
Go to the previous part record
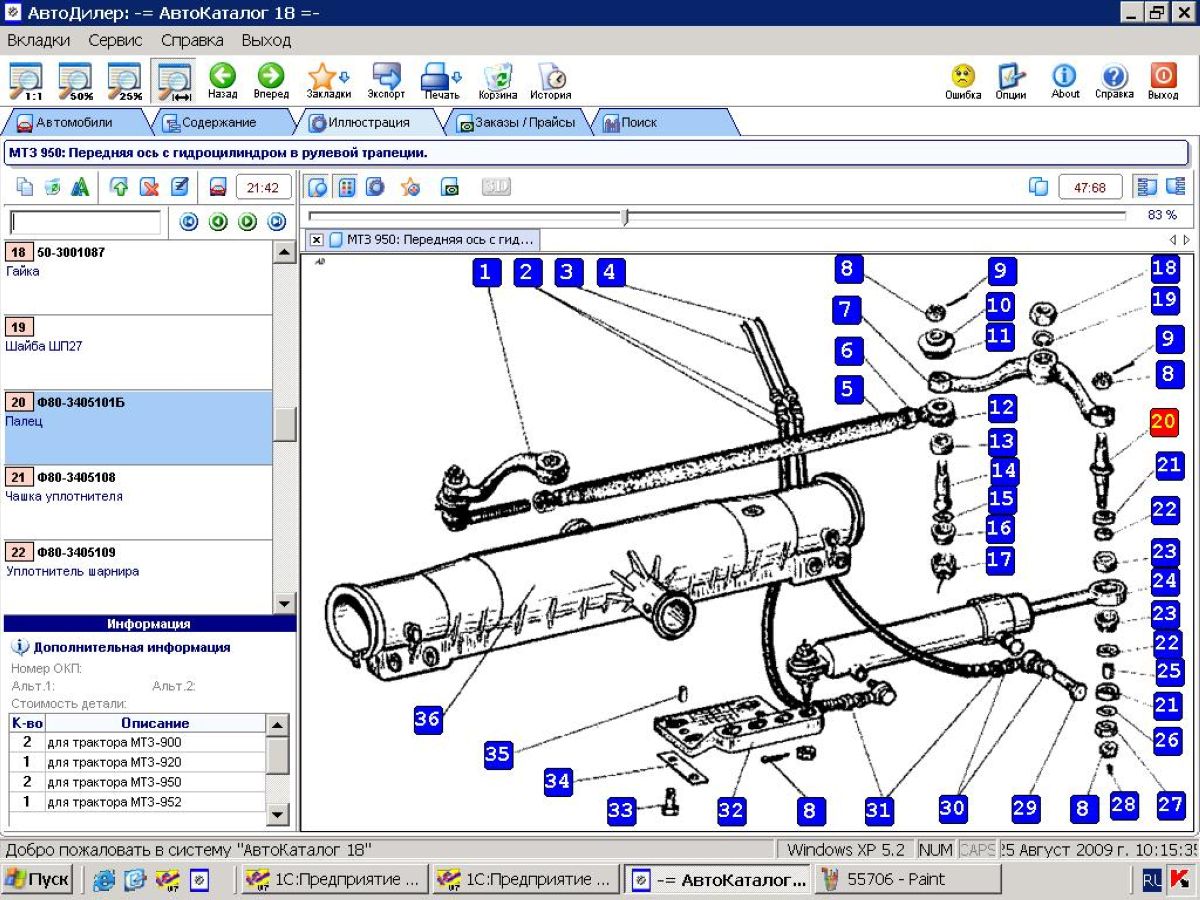click(x=218, y=222)
